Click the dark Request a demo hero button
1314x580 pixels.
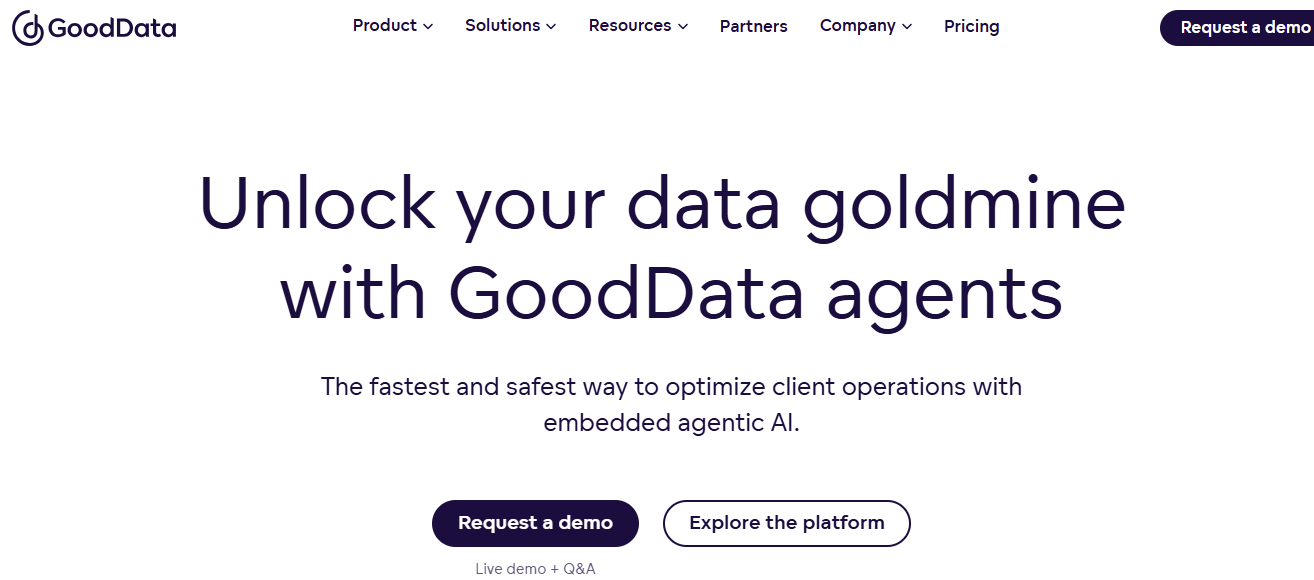(535, 523)
